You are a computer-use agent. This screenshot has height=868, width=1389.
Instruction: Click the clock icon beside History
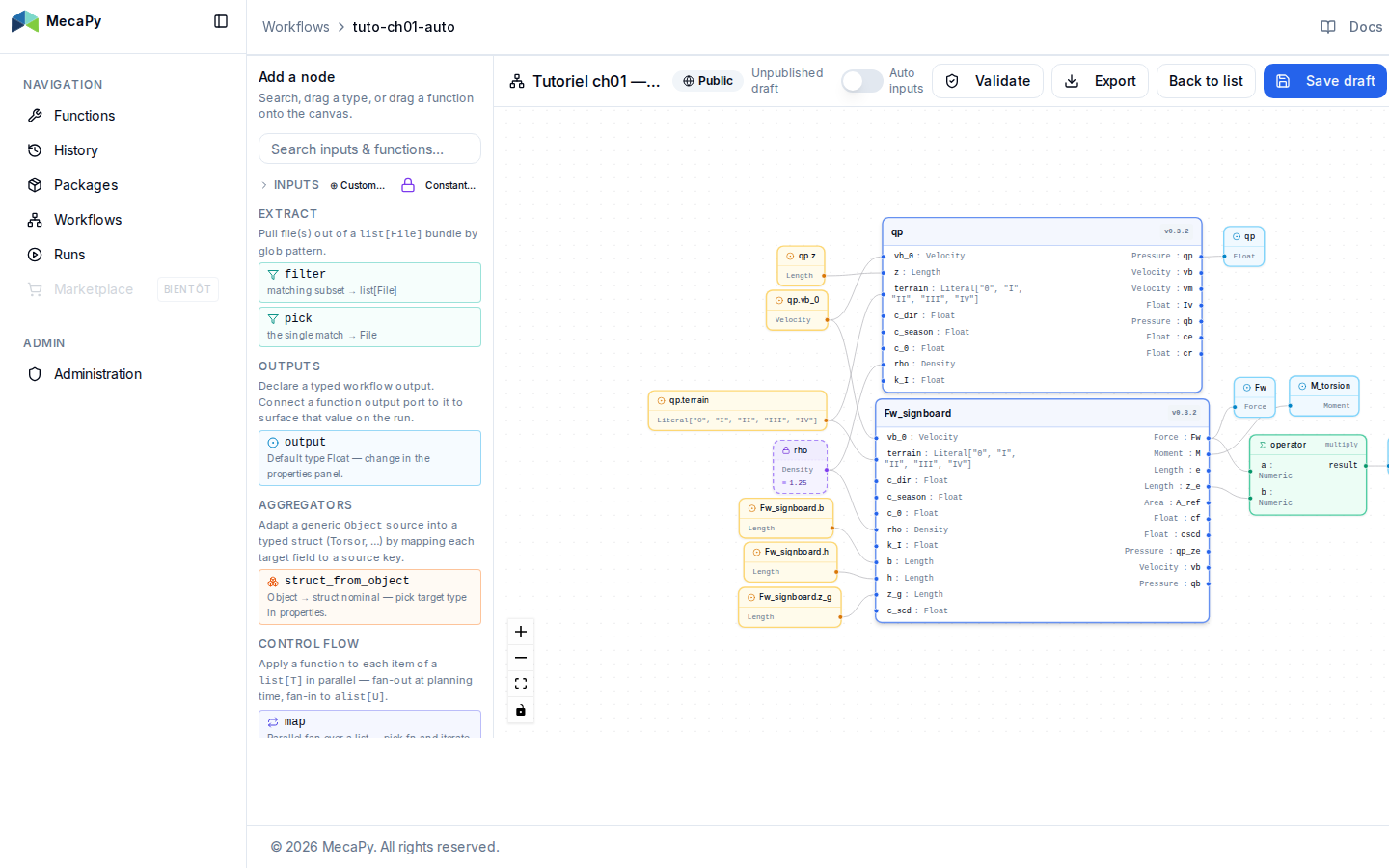click(35, 150)
